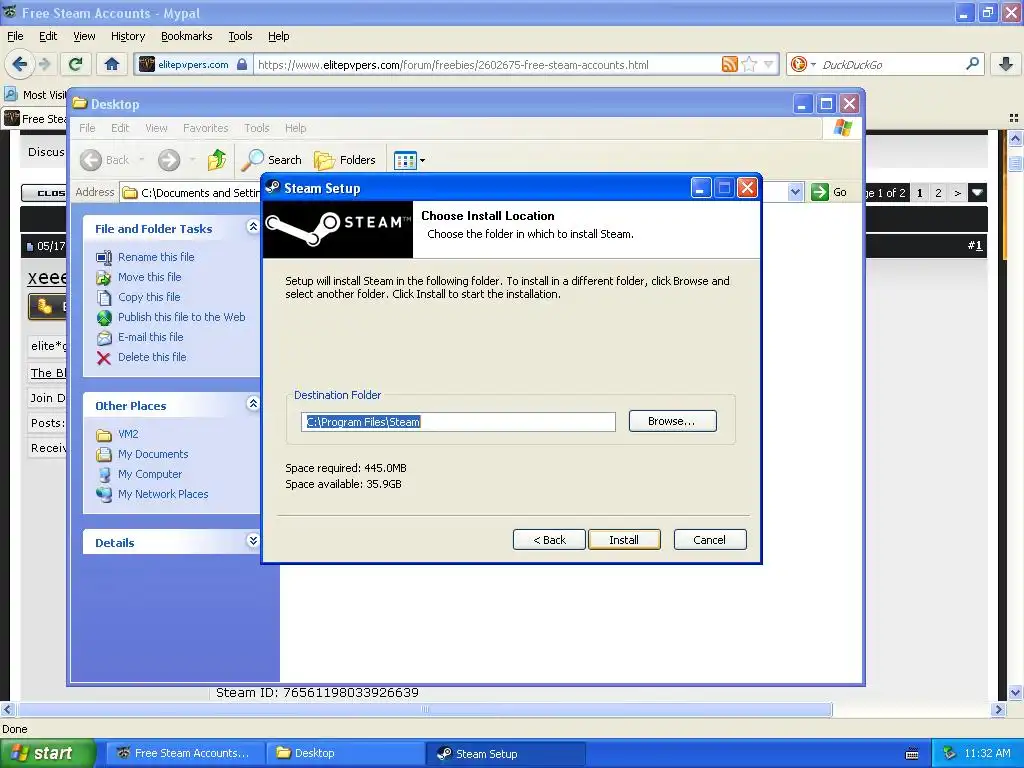Screen dimensions: 1024x768
Task: Open the browser History menu
Action: click(127, 36)
